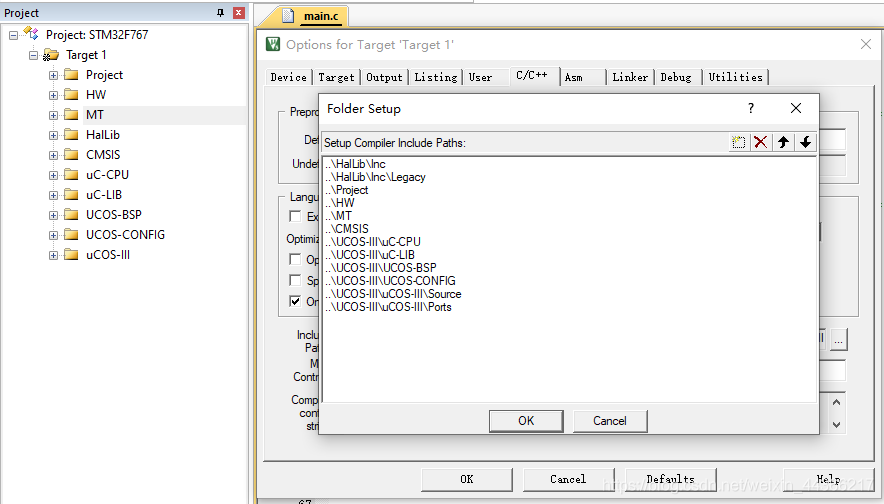Screen dimensions: 884x504
Task: Click the Project STM32F767 workspace icon
Action: (31, 34)
